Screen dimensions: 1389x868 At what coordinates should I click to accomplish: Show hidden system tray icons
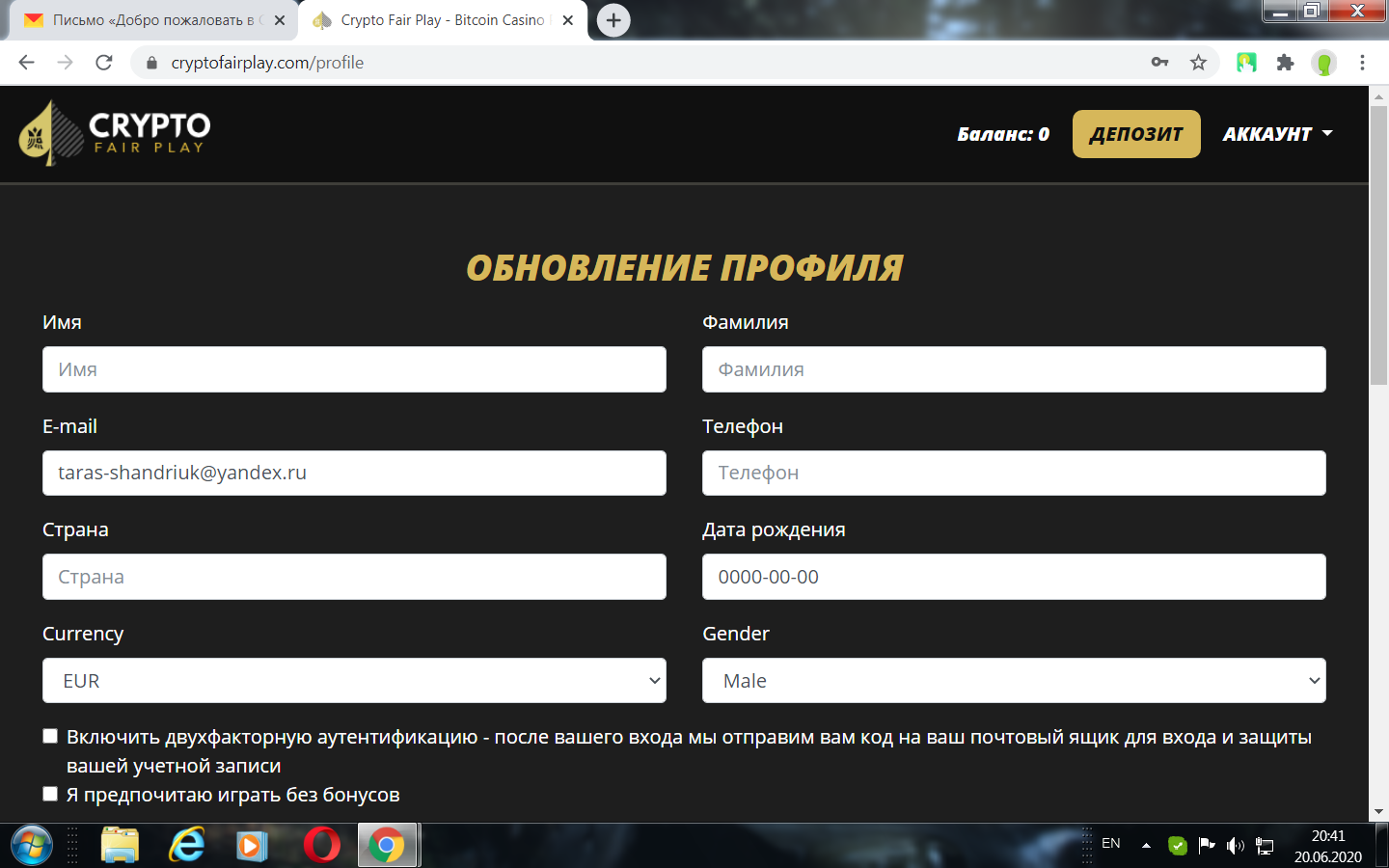[x=1146, y=846]
